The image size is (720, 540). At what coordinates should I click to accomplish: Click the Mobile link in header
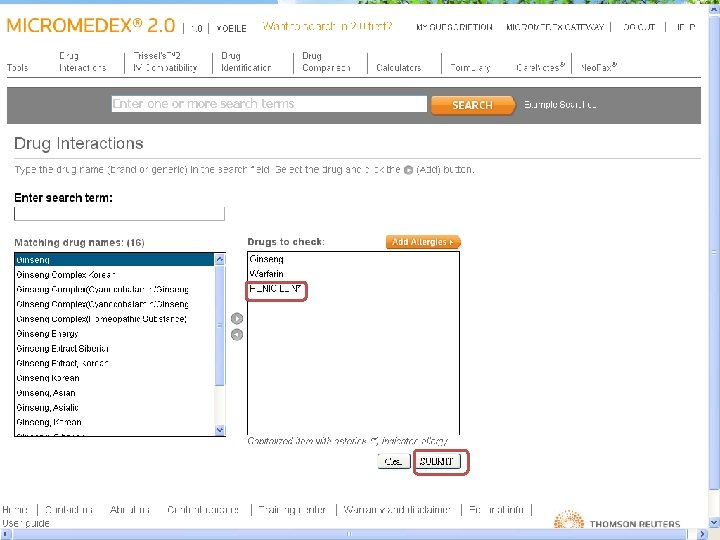(231, 28)
